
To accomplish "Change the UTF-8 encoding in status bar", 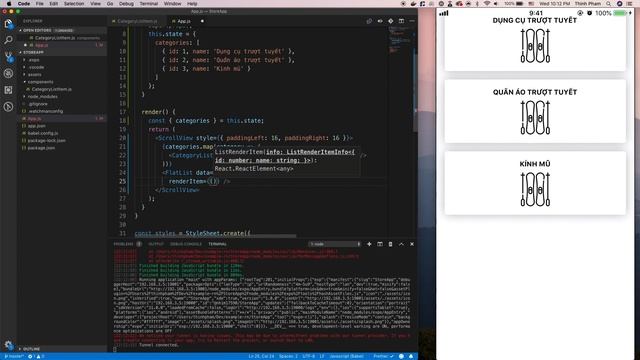I will [x=308, y=356].
